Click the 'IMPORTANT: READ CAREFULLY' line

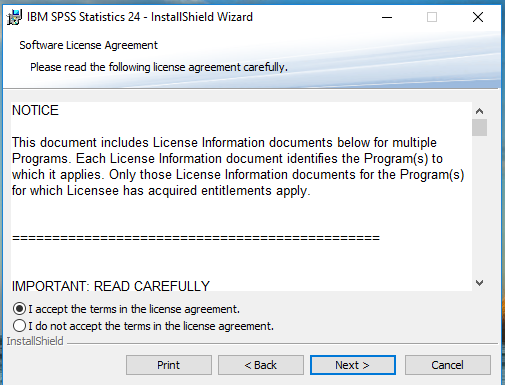click(111, 286)
